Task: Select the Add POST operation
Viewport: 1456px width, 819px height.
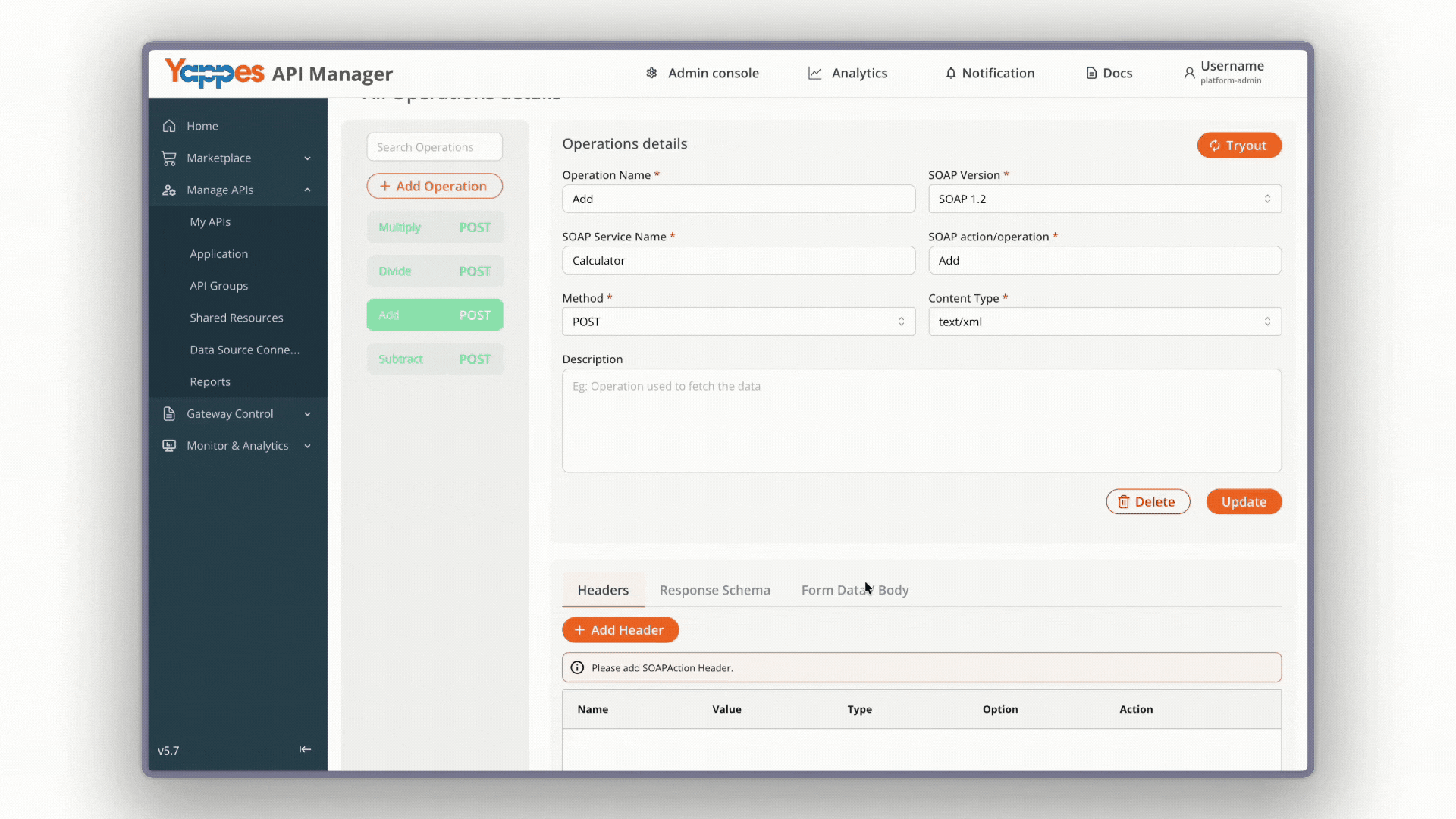Action: 435,315
